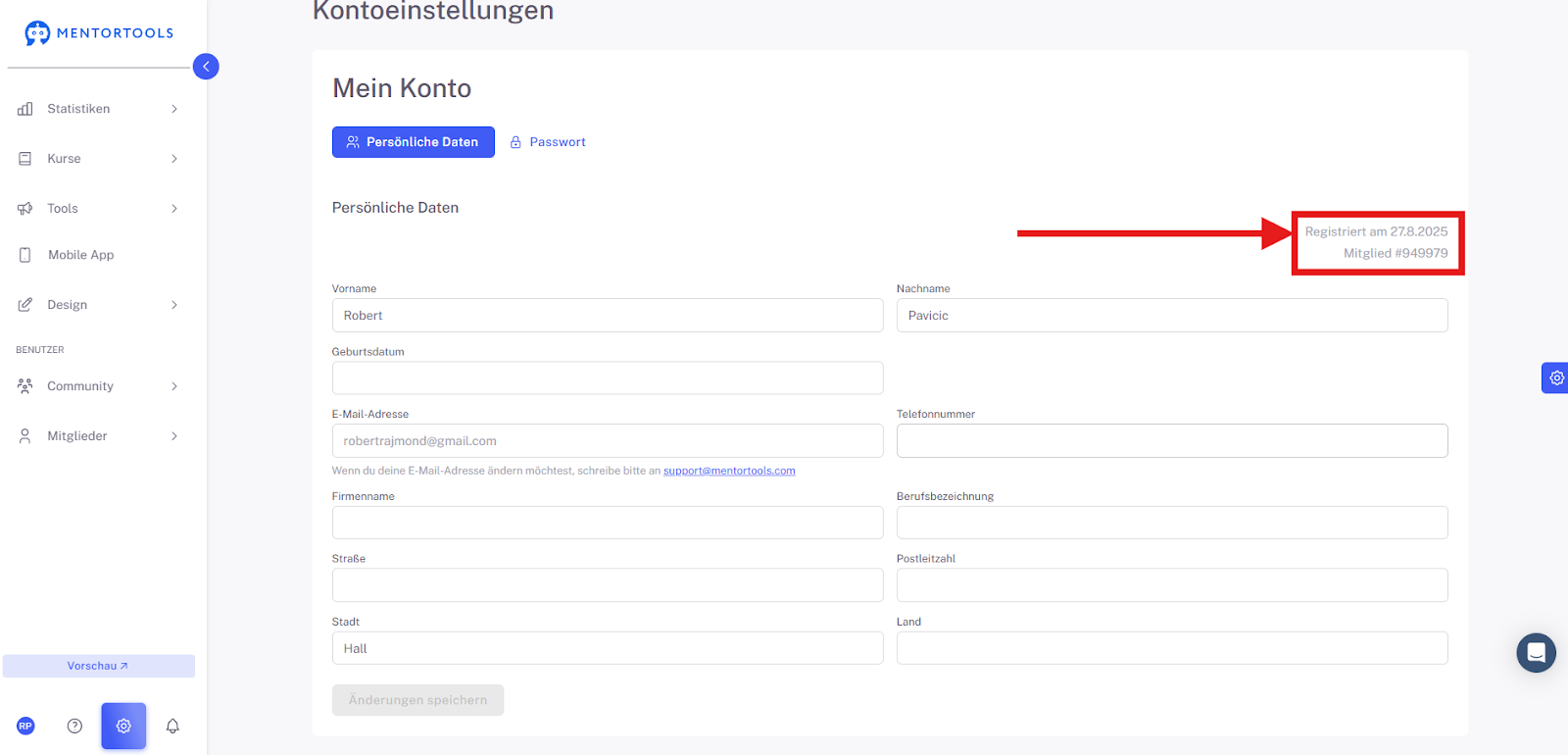This screenshot has height=755, width=1568.
Task: Expand the Mitglieder menu chevron
Action: click(174, 436)
